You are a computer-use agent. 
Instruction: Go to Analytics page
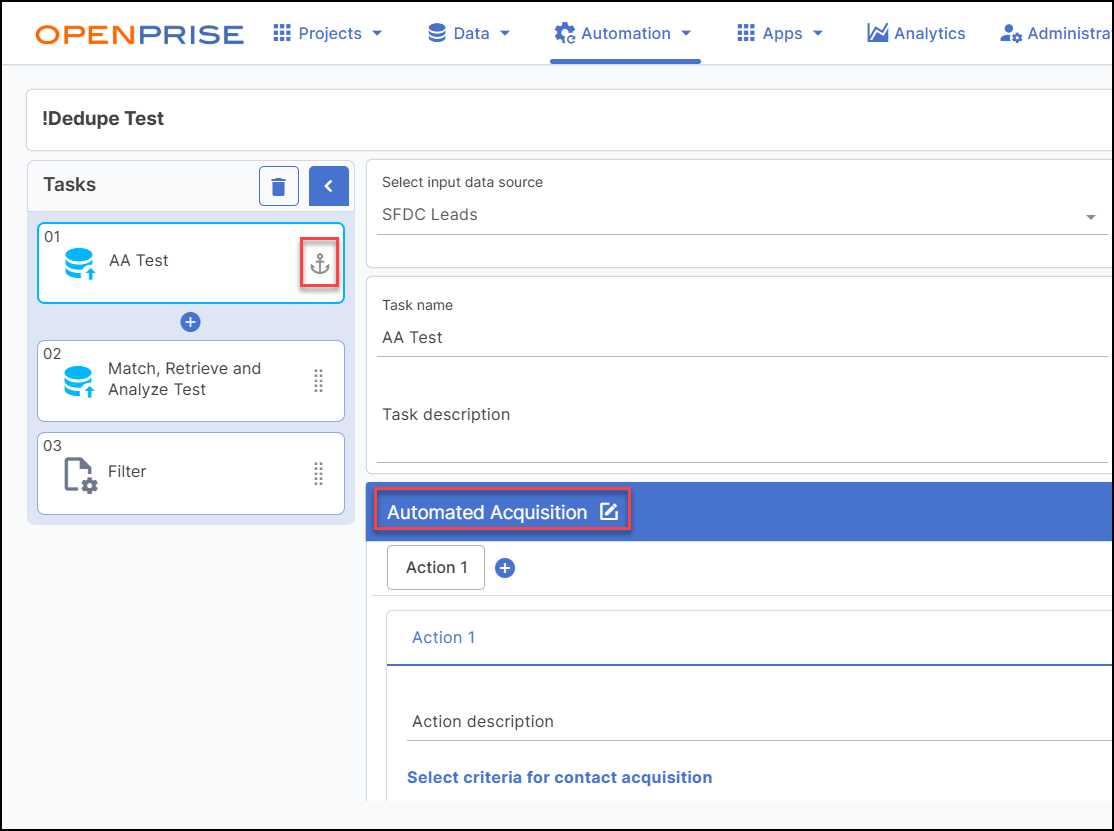(916, 34)
